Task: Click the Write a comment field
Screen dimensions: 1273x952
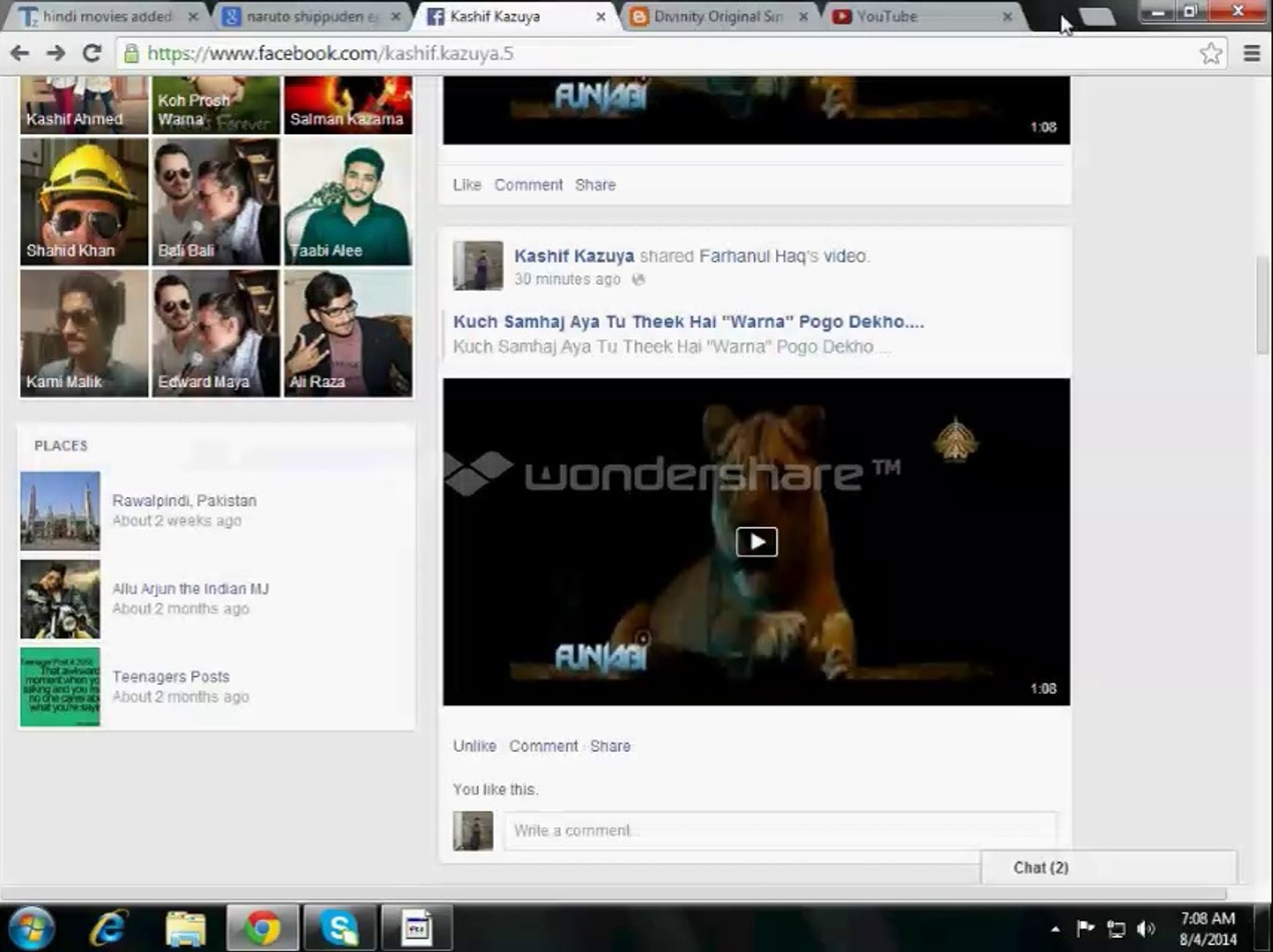Action: pos(780,831)
